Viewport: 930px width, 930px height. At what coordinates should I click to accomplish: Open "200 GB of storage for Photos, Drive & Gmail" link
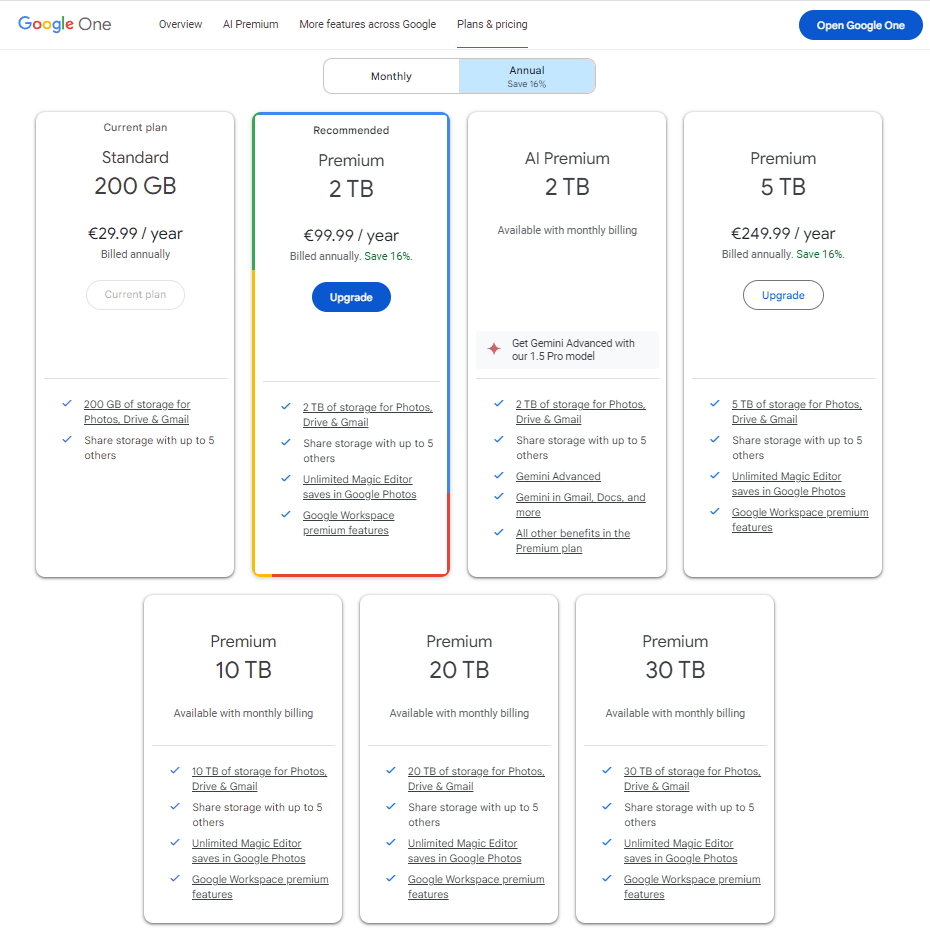[137, 412]
